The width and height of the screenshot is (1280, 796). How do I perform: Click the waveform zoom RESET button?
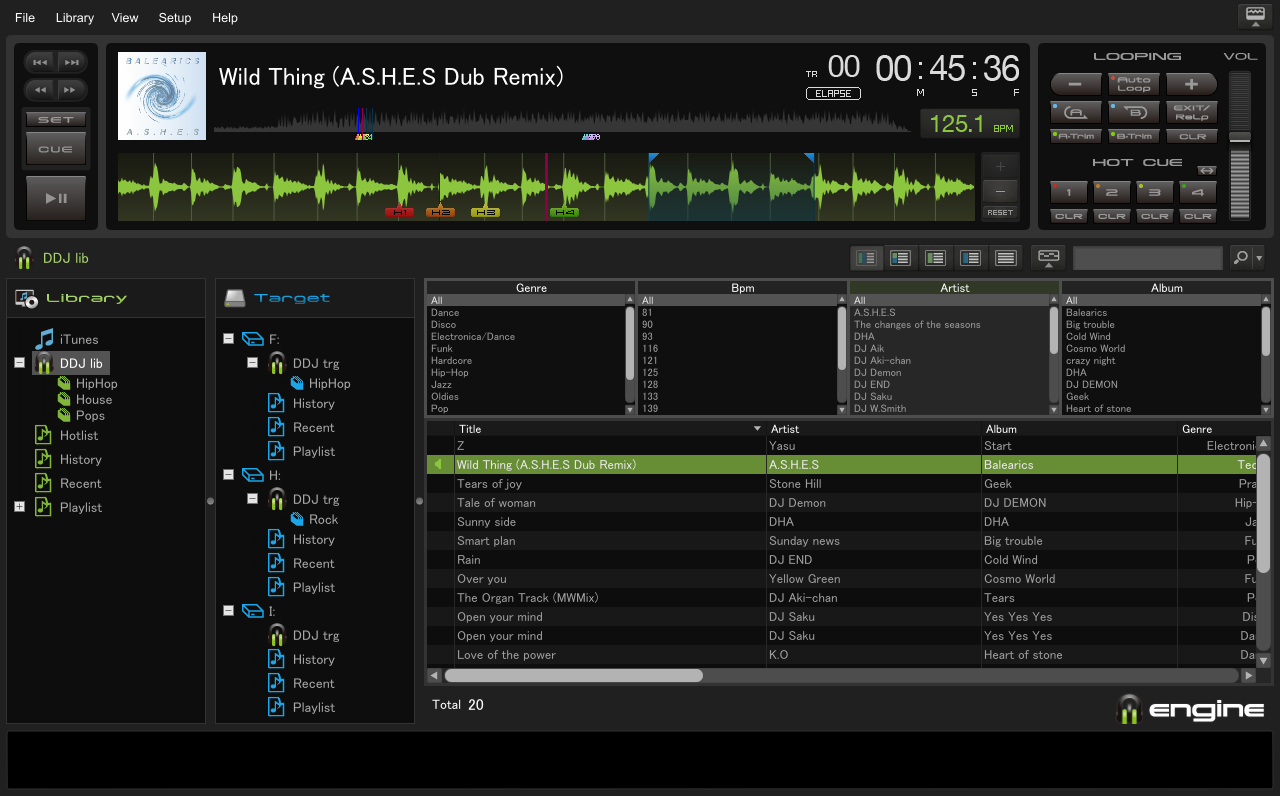(x=1000, y=212)
